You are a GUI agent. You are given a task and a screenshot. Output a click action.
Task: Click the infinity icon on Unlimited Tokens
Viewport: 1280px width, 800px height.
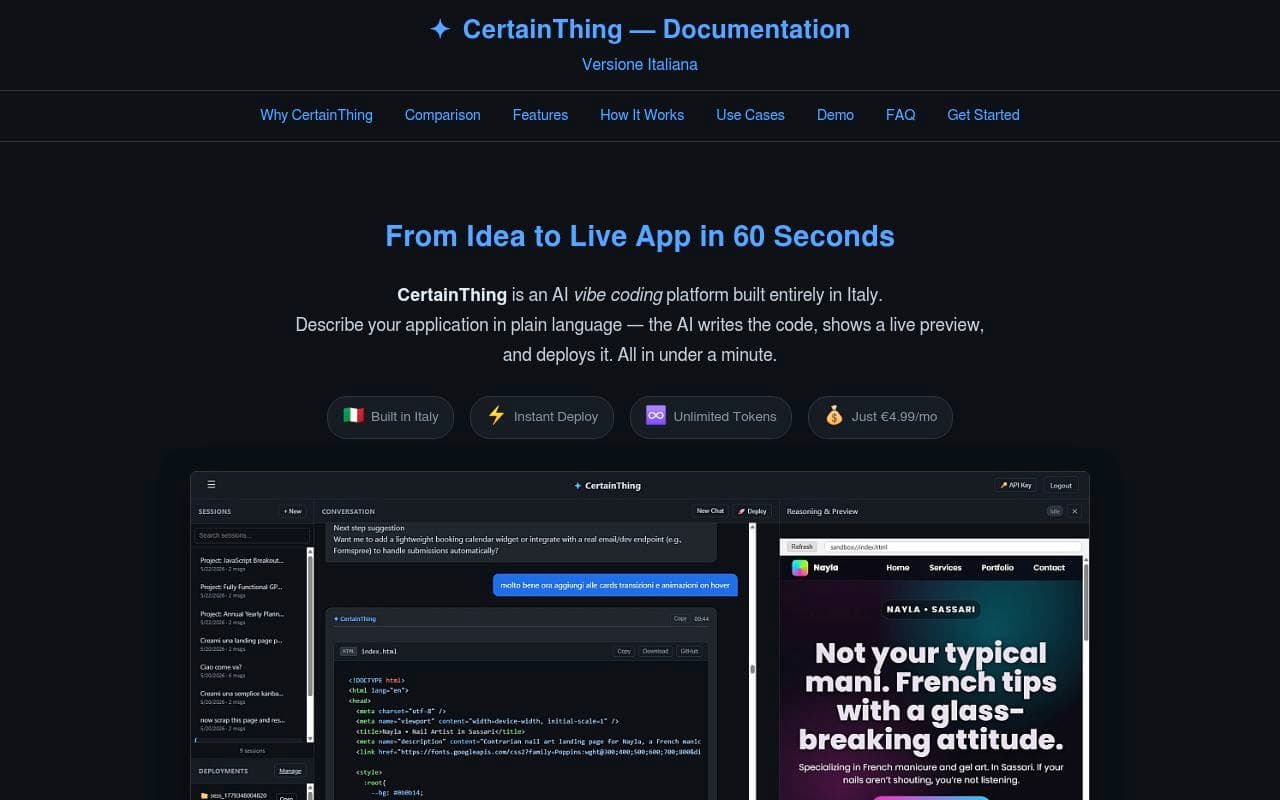pyautogui.click(x=656, y=415)
